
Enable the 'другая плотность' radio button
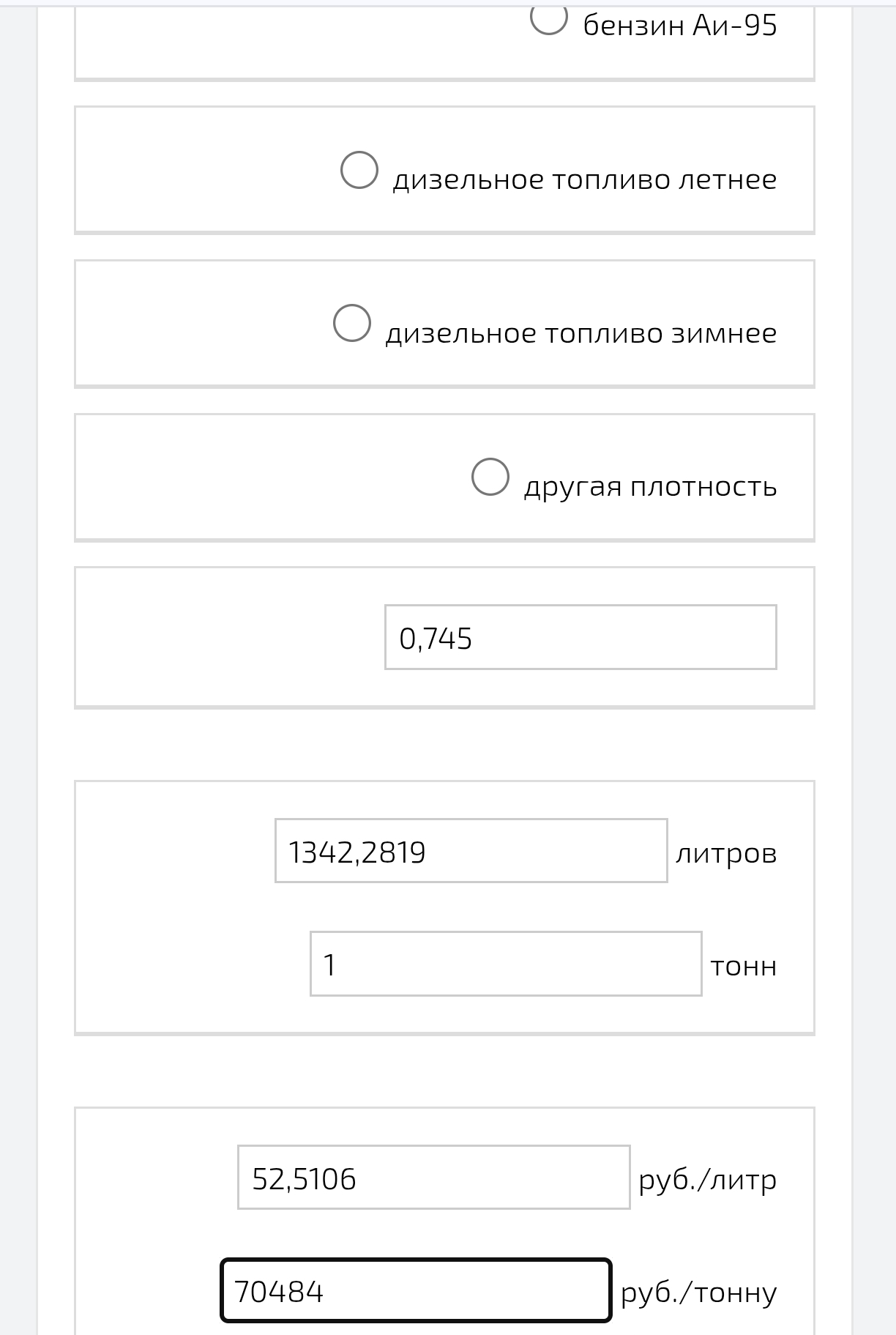pyautogui.click(x=490, y=477)
